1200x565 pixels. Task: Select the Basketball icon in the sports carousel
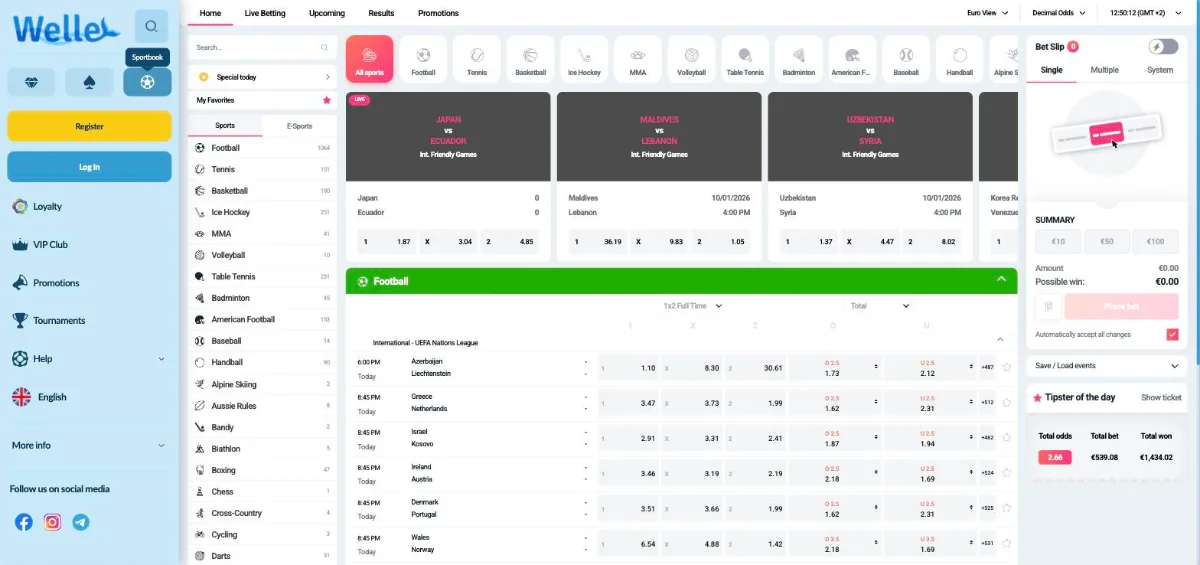[531, 59]
